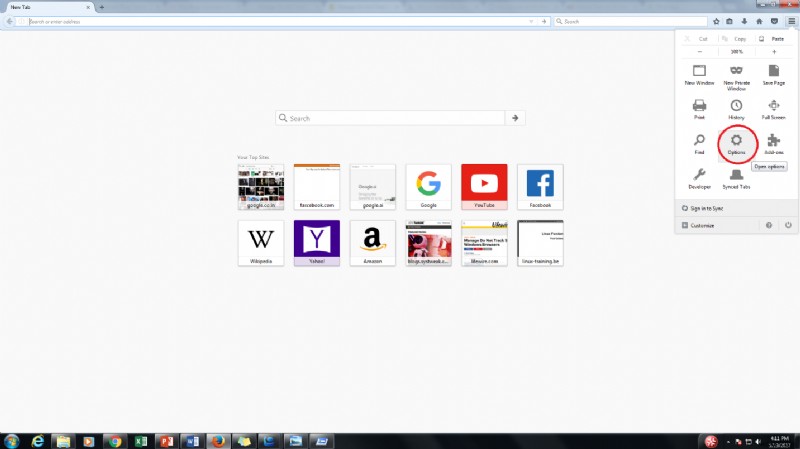Open the Downloads arrow in toolbar
Viewport: 800px width, 449px height.
pos(744,21)
